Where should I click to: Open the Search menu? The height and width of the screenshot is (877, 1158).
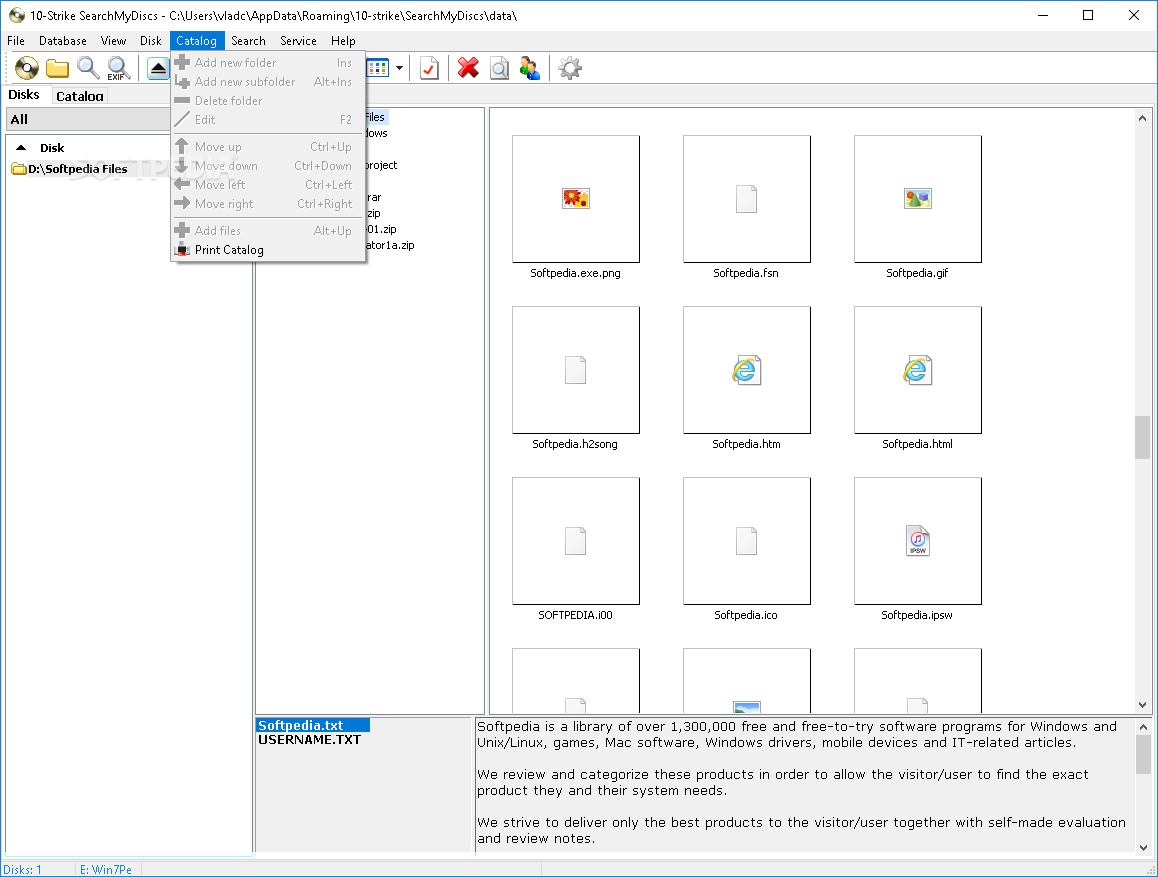(248, 41)
